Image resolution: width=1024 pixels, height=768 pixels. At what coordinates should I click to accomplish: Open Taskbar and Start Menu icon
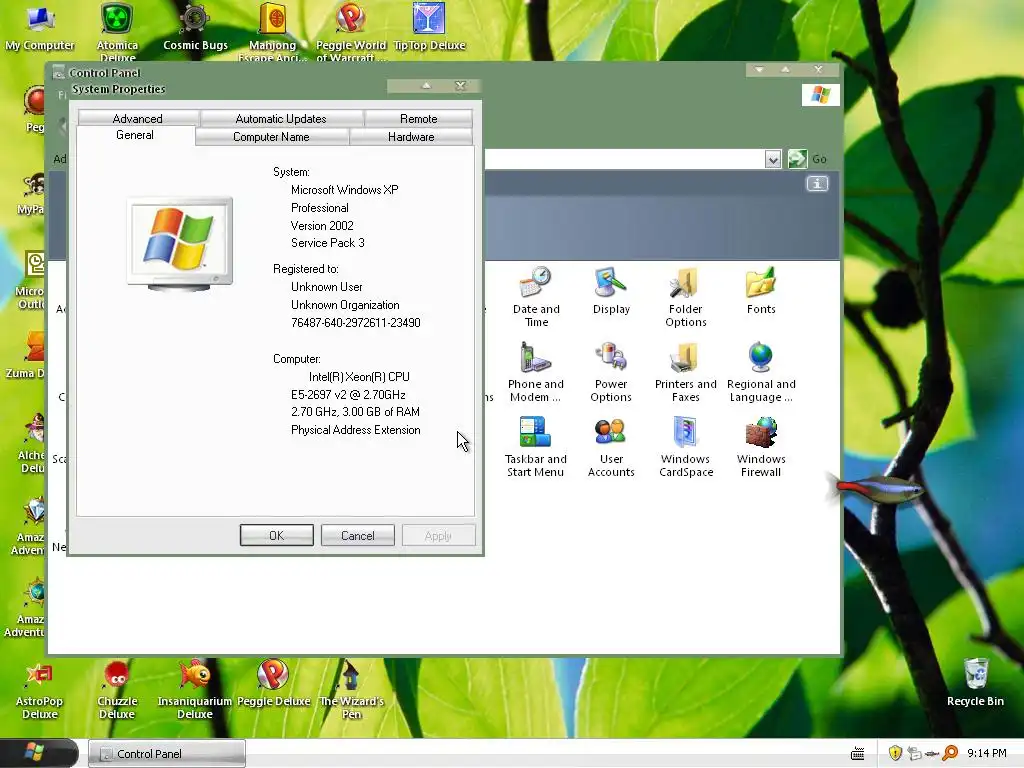click(536, 447)
